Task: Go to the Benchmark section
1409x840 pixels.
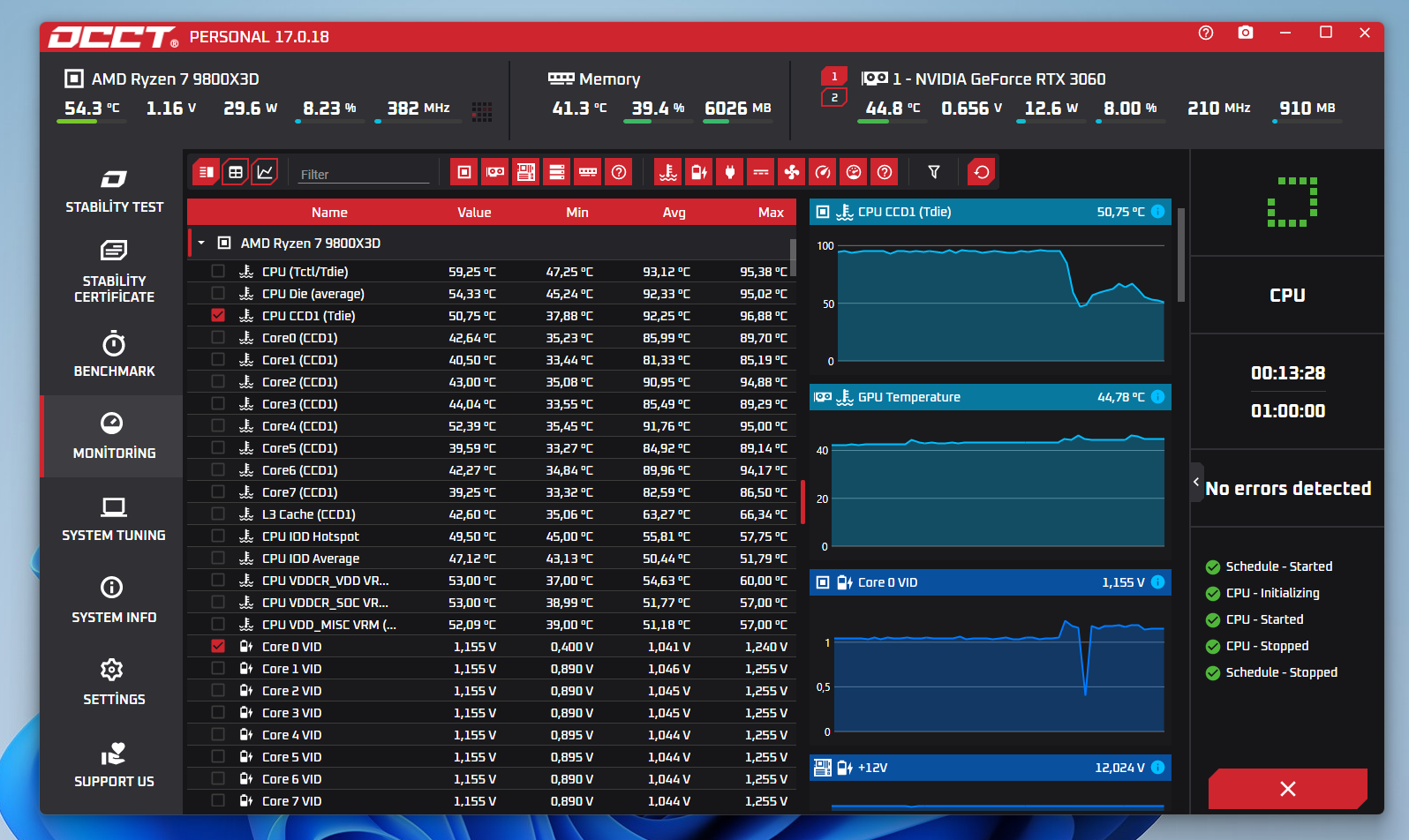Action: 114,355
